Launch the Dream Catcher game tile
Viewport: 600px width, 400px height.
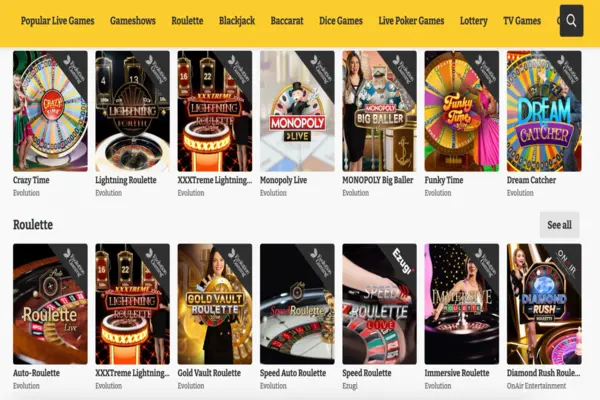(544, 111)
